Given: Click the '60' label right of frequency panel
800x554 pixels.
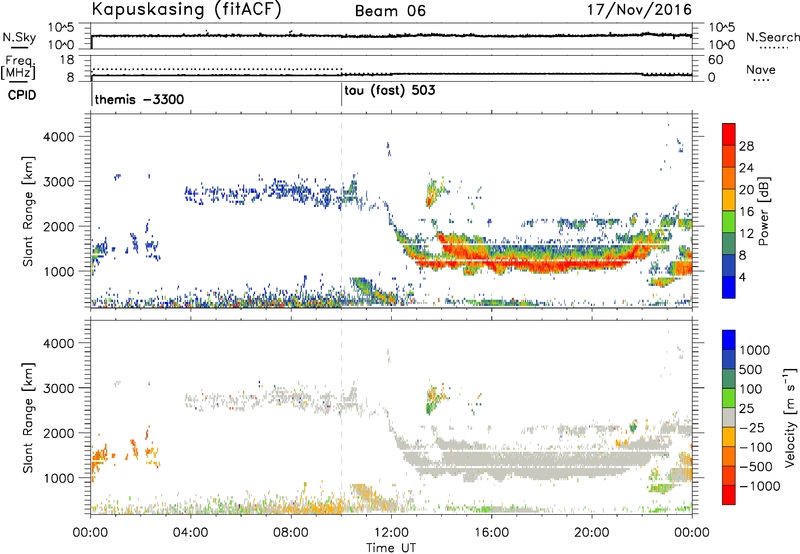Looking at the screenshot, I should click(715, 60).
